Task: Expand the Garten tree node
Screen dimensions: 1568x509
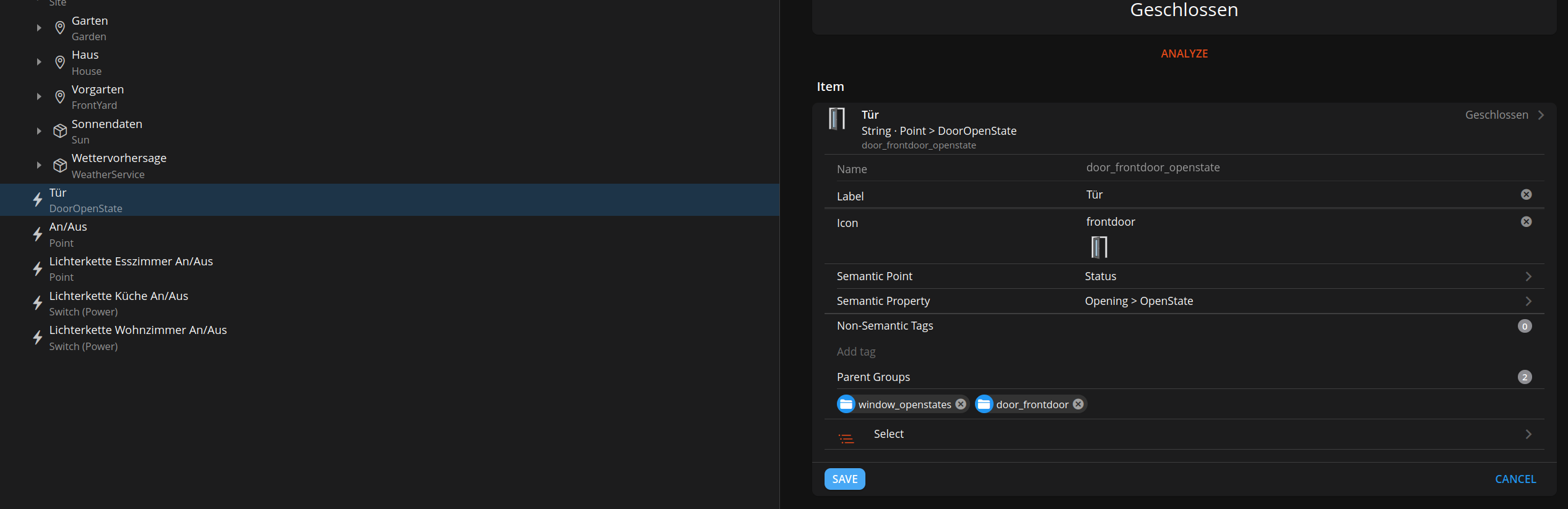Action: coord(39,28)
